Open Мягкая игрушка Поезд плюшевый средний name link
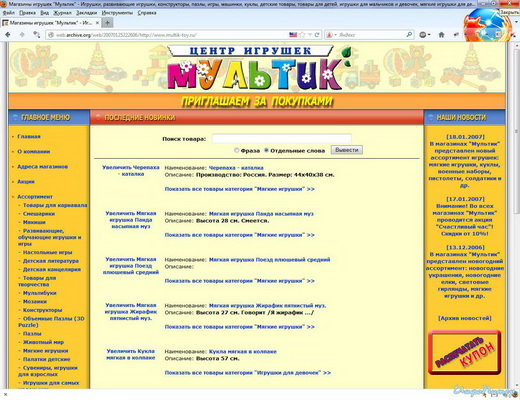This screenshot has width=520, height=400. pos(269,259)
